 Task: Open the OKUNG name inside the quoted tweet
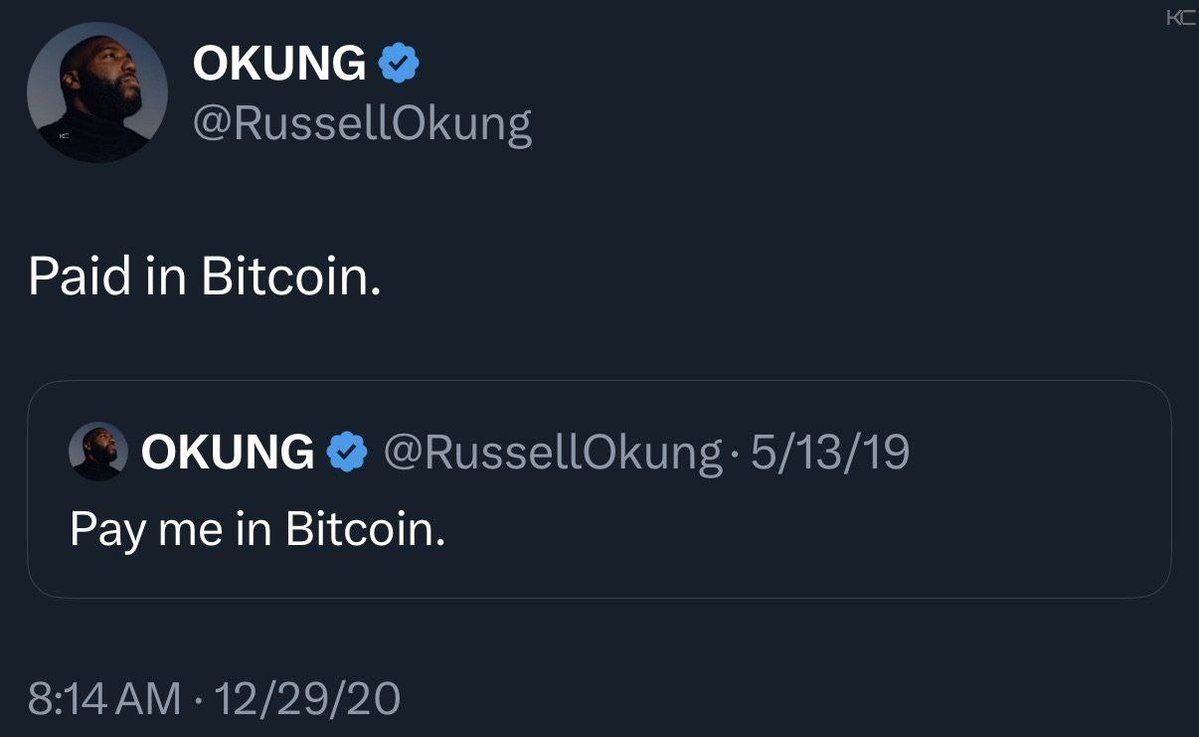tap(227, 452)
